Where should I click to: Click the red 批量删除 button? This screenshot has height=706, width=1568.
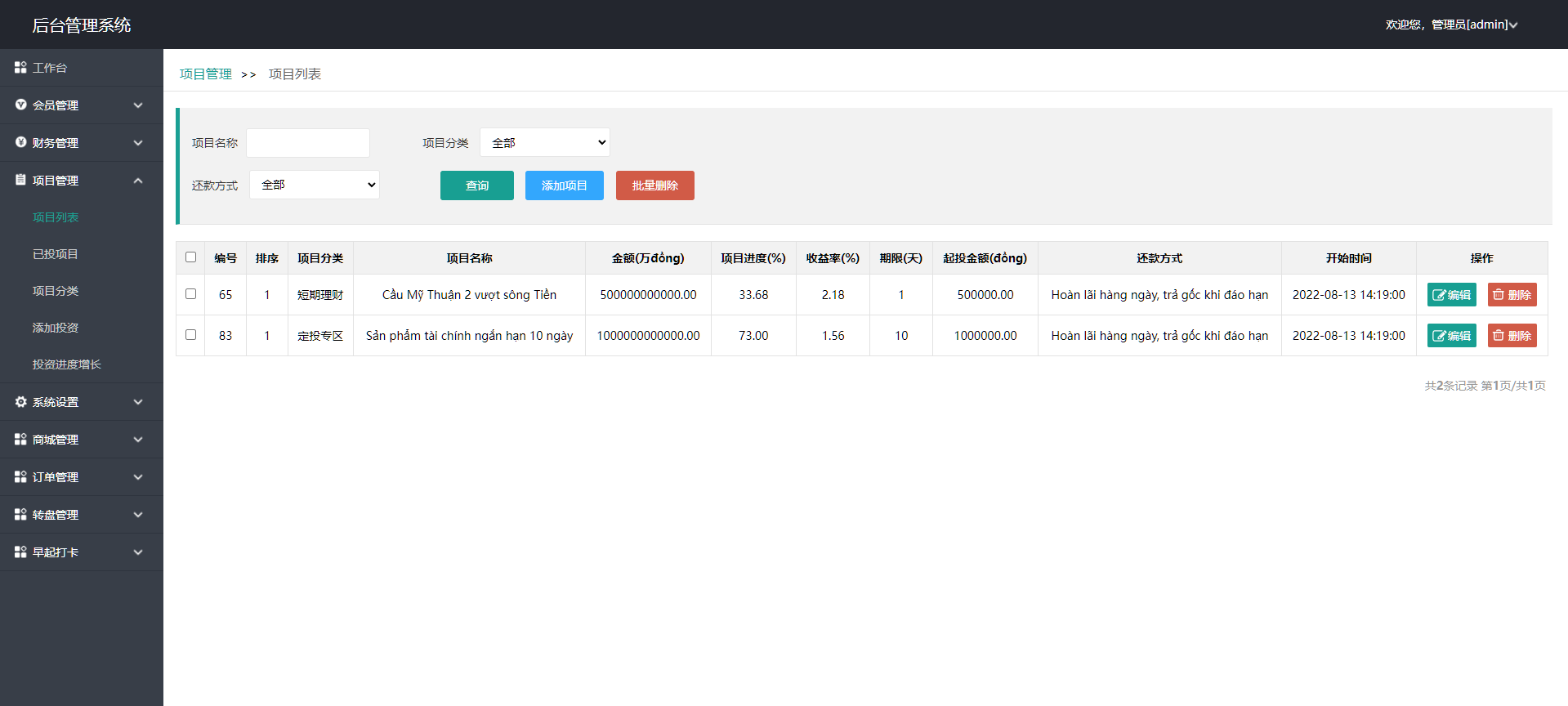(654, 185)
